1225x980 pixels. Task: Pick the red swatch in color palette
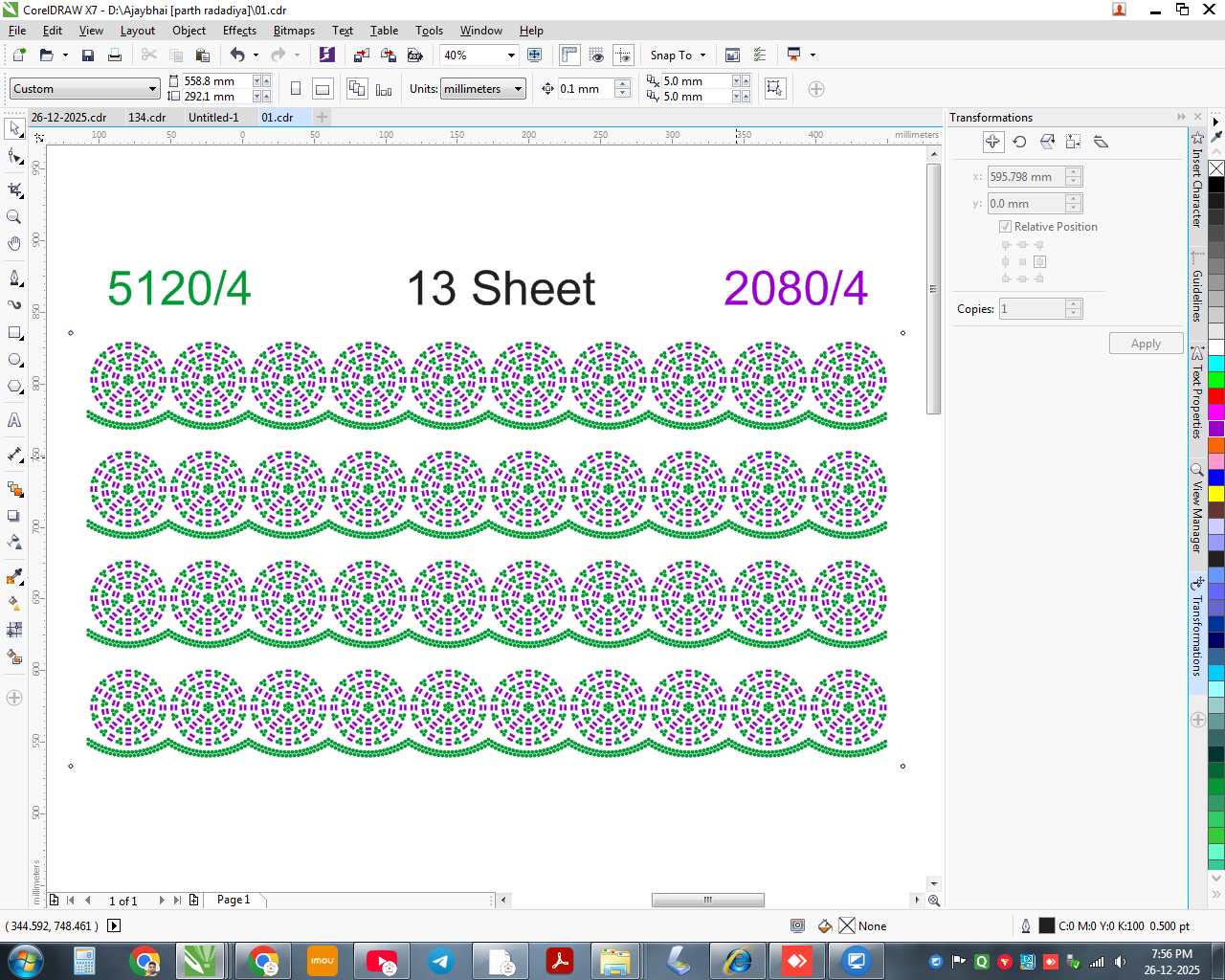click(x=1216, y=396)
